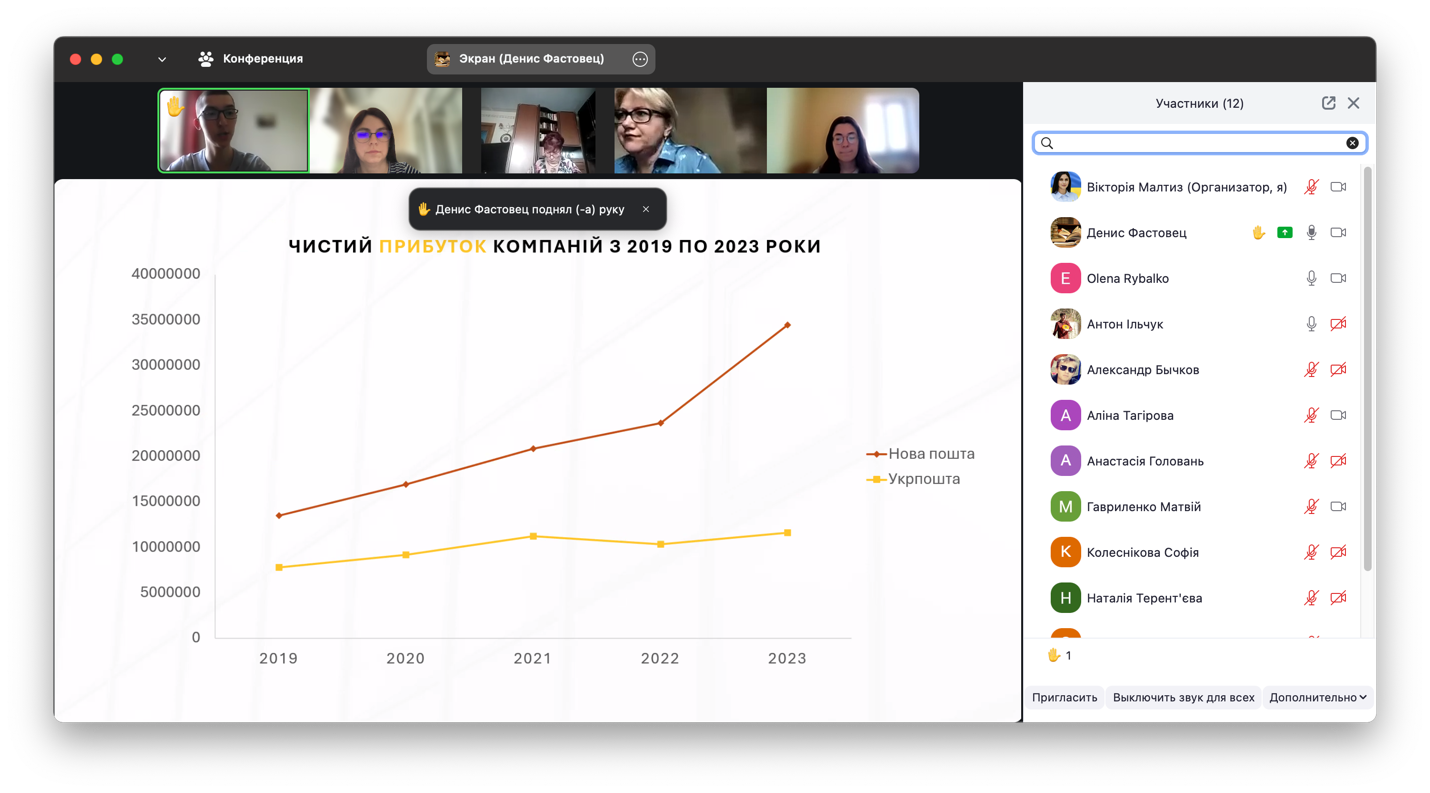The height and width of the screenshot is (793, 1430).
Task: Click the participants list scrollbar
Action: pos(1367,370)
